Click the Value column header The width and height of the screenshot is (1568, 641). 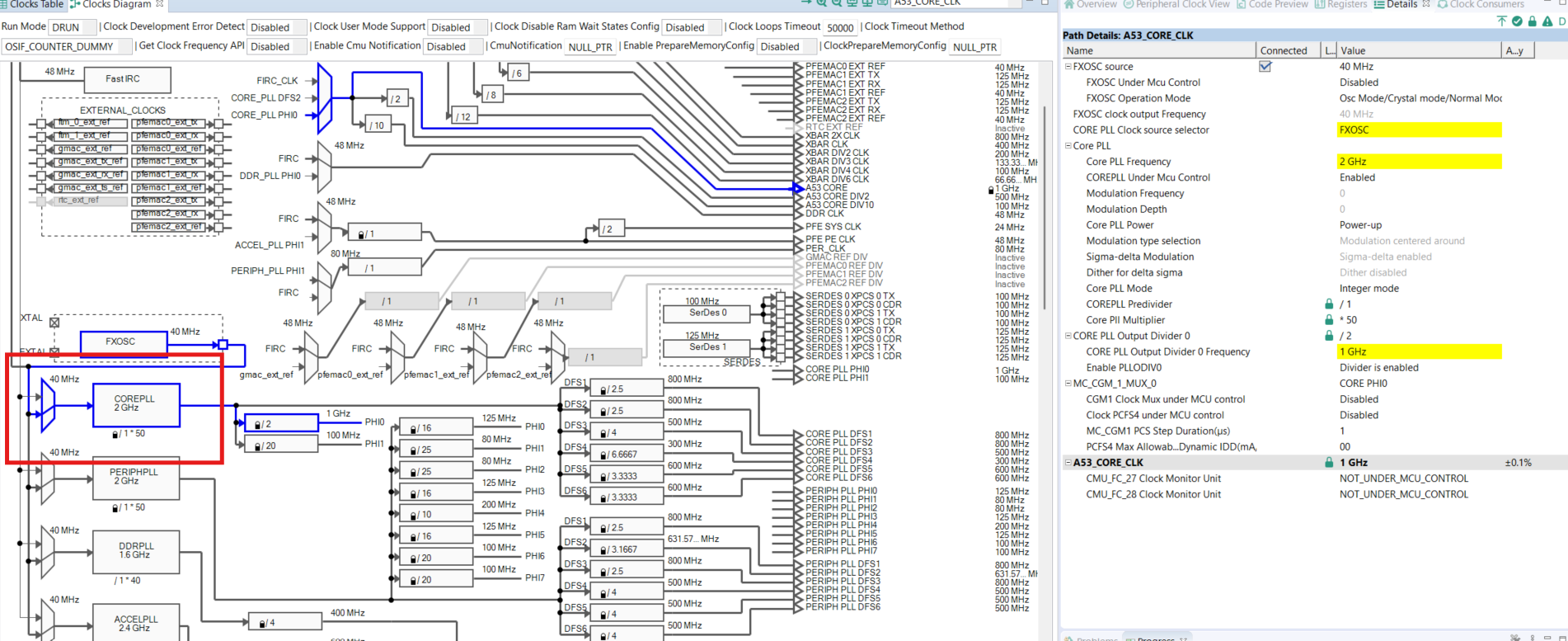[1418, 51]
